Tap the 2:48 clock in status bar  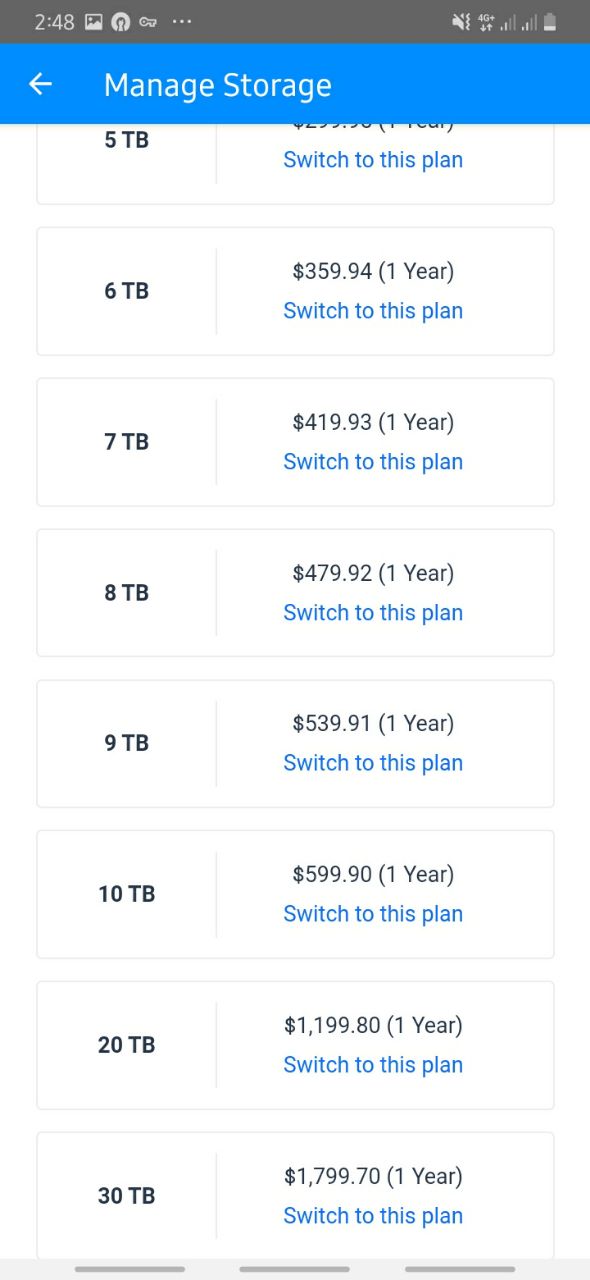pyautogui.click(x=54, y=22)
